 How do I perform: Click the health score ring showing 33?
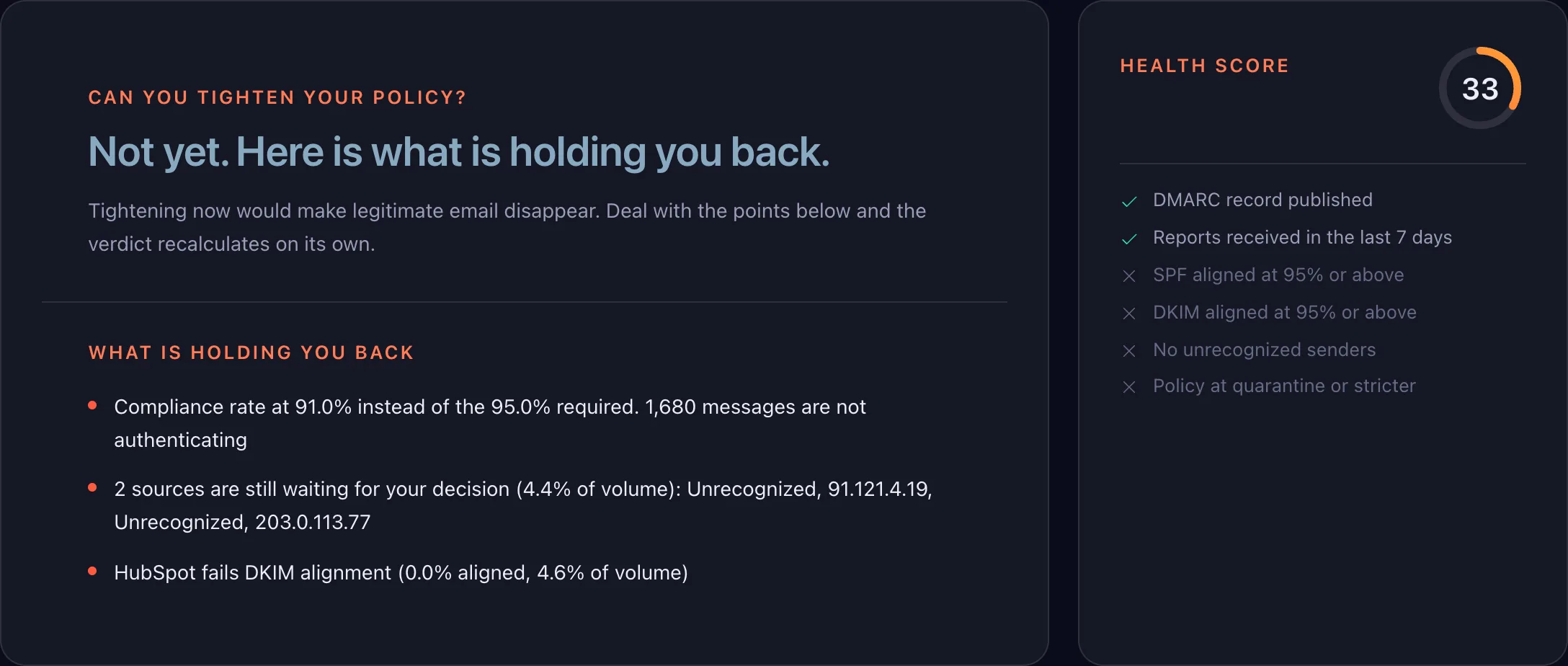[x=1480, y=88]
